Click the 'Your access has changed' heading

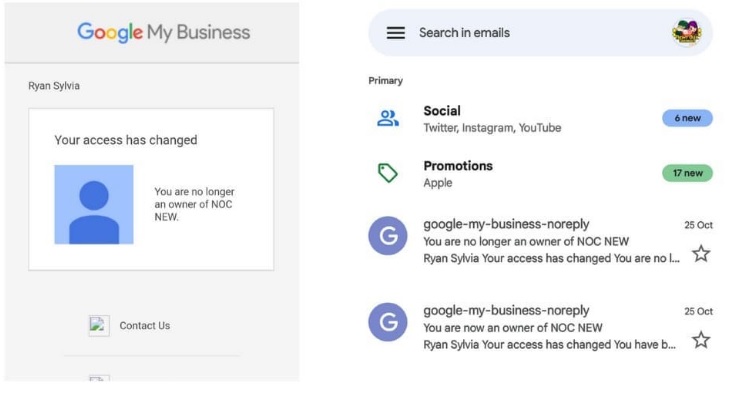coord(126,140)
